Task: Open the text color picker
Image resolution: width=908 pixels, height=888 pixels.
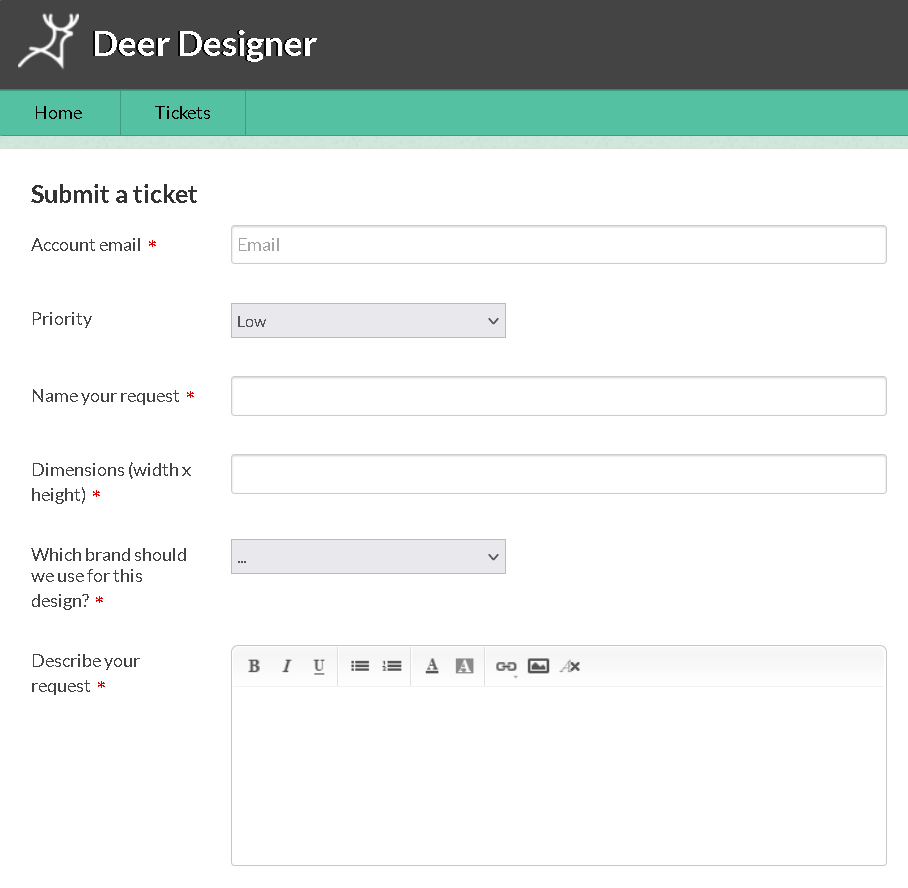Action: [x=432, y=666]
